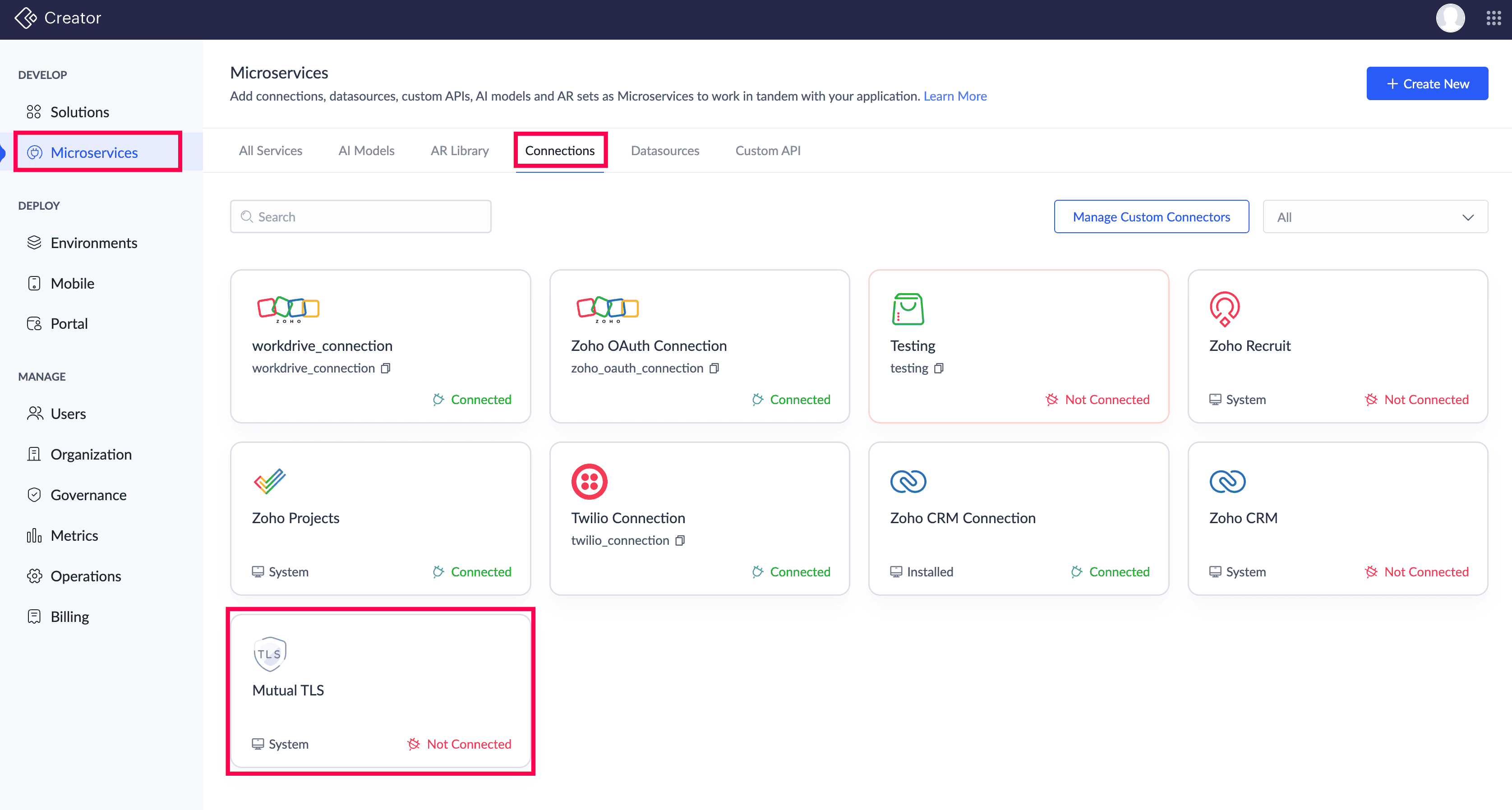Focus the Search connections field
The height and width of the screenshot is (810, 1512).
(360, 216)
